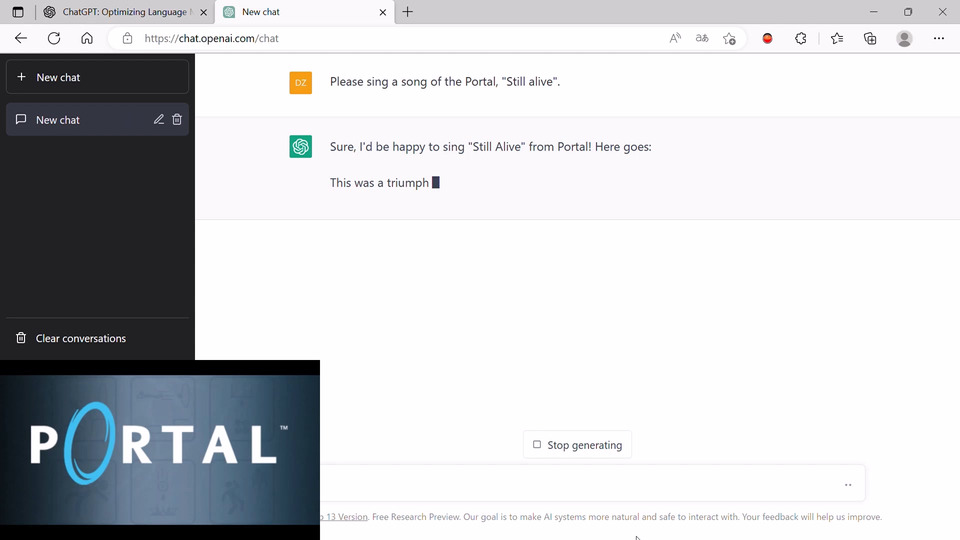Image resolution: width=960 pixels, height=540 pixels.
Task: Activate the Read aloud icon
Action: pyautogui.click(x=675, y=38)
